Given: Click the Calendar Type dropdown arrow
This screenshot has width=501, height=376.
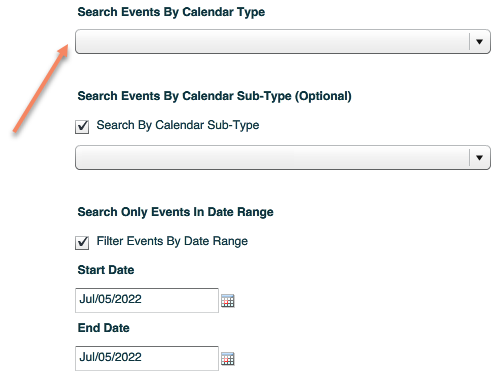Looking at the screenshot, I should point(479,42).
